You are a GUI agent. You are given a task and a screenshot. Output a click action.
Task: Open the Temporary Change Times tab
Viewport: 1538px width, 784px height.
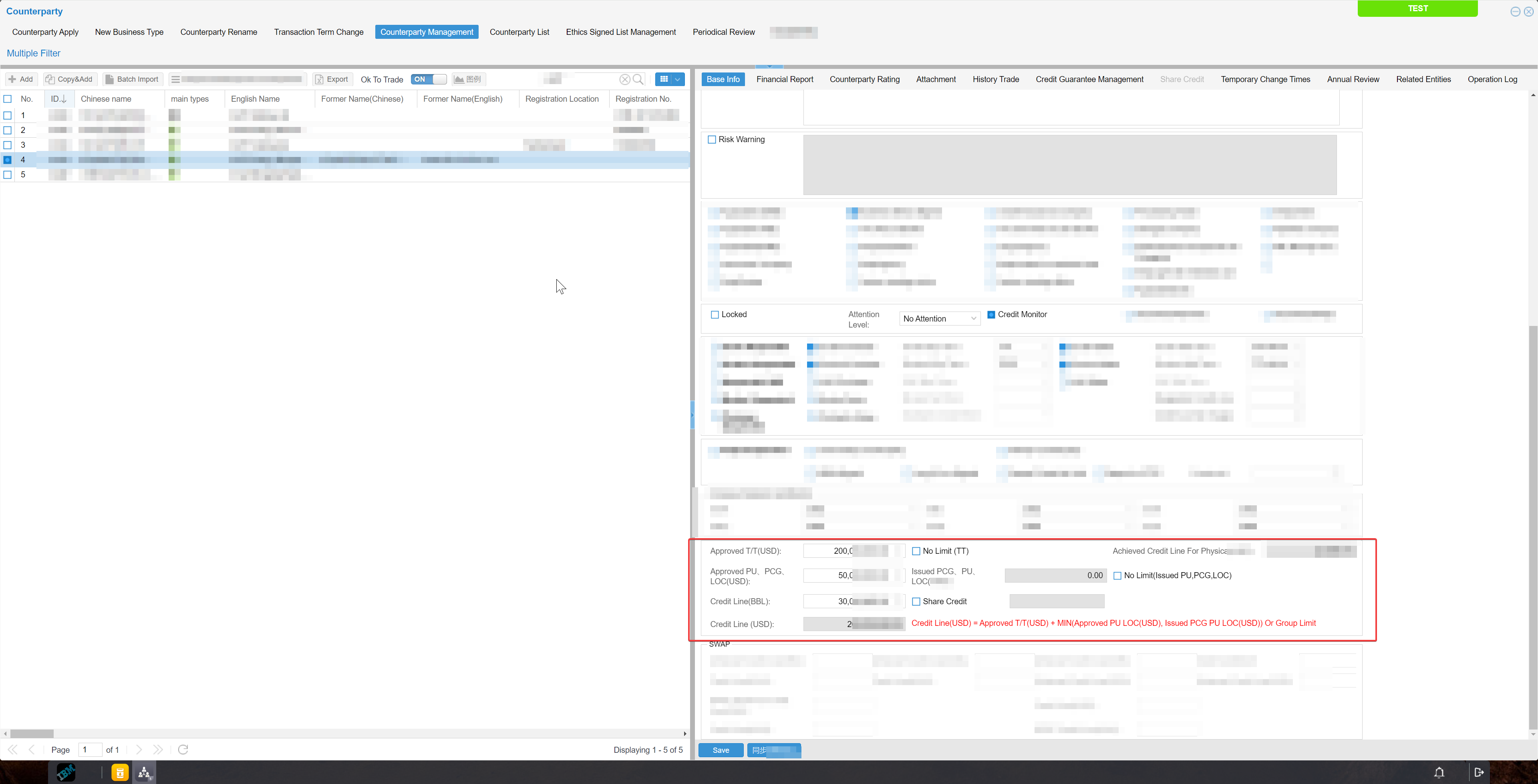point(1265,79)
